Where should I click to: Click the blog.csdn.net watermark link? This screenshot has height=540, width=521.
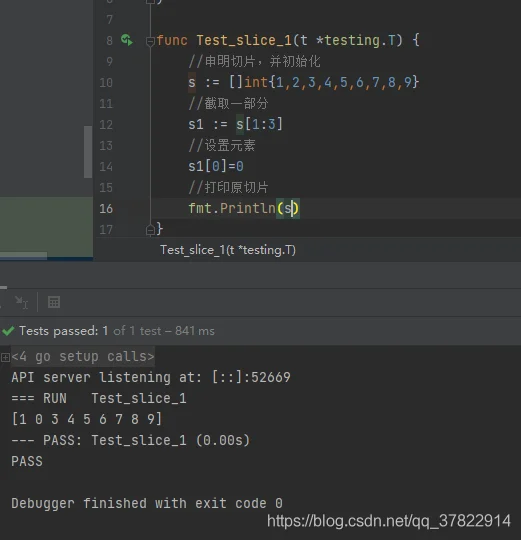click(x=389, y=521)
